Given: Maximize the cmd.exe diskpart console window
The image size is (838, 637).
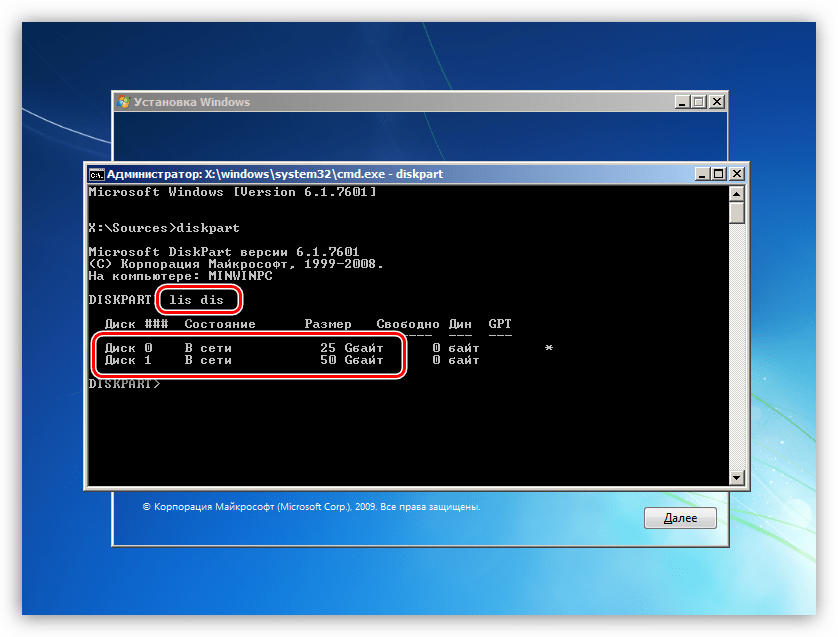Looking at the screenshot, I should click(720, 174).
